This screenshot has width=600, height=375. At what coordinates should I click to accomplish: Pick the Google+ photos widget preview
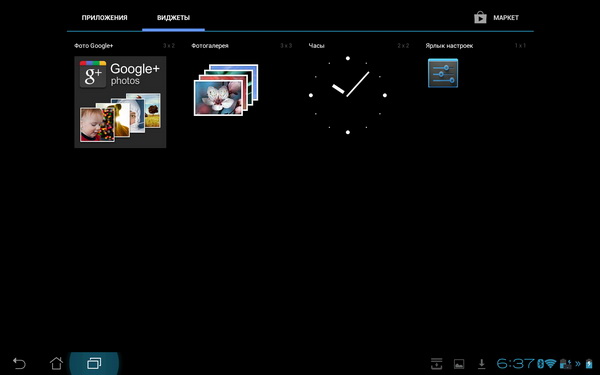tap(120, 102)
